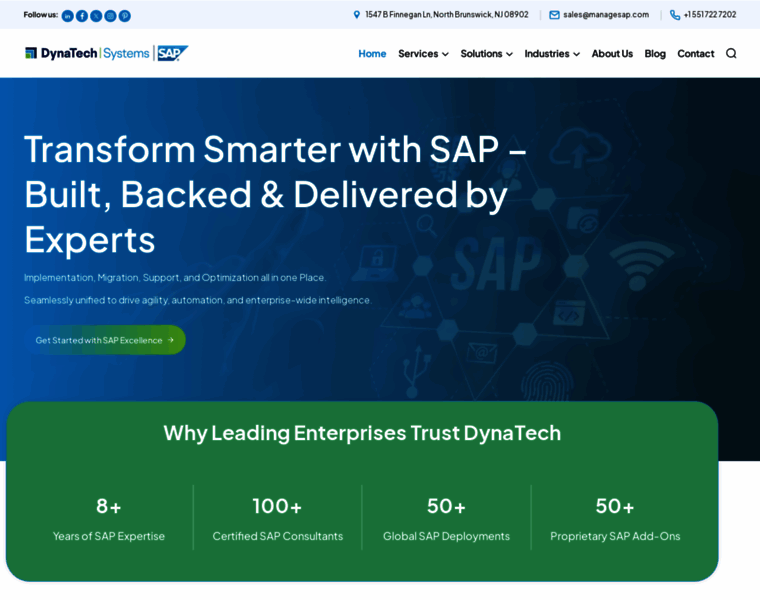Open the Facebook social icon
This screenshot has height=600, width=760.
click(82, 15)
